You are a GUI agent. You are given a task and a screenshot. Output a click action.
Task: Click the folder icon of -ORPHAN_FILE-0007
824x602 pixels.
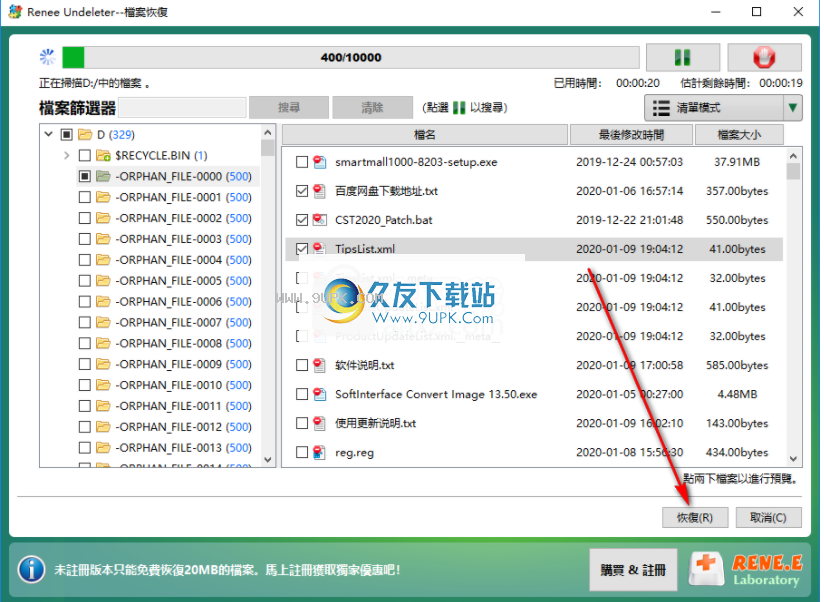104,322
